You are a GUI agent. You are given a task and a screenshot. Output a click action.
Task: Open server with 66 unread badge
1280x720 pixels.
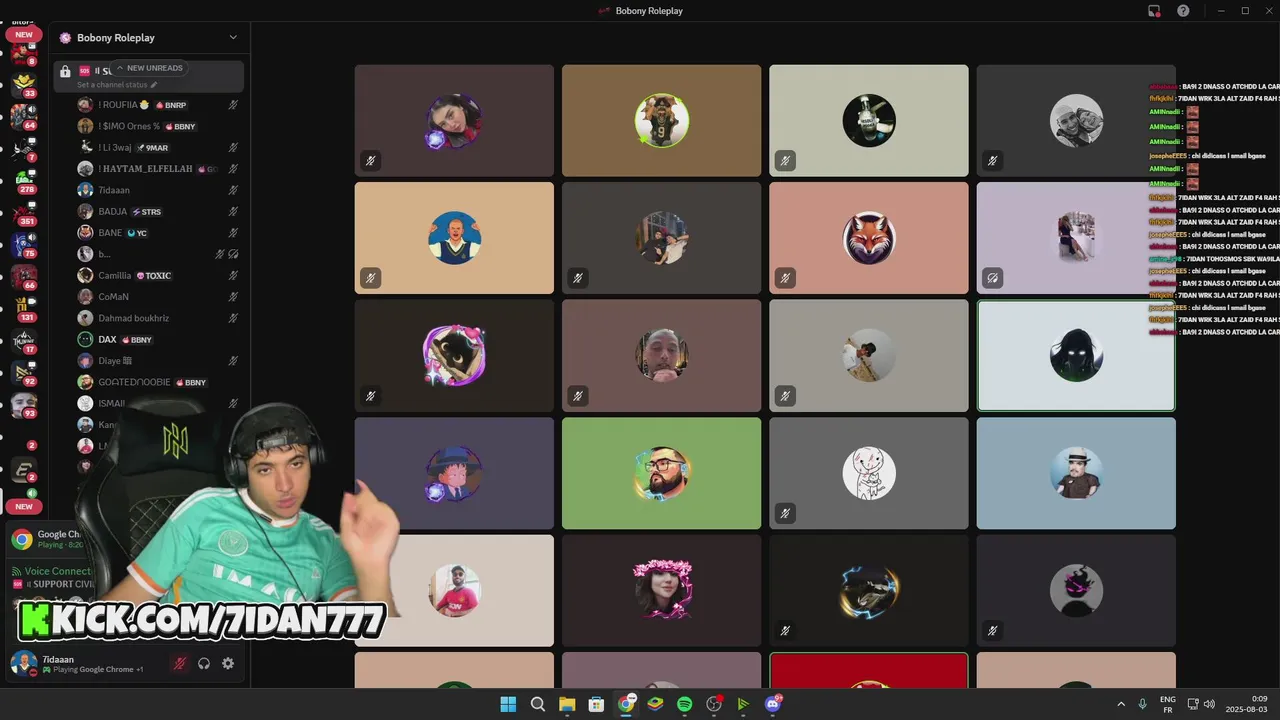(x=24, y=277)
